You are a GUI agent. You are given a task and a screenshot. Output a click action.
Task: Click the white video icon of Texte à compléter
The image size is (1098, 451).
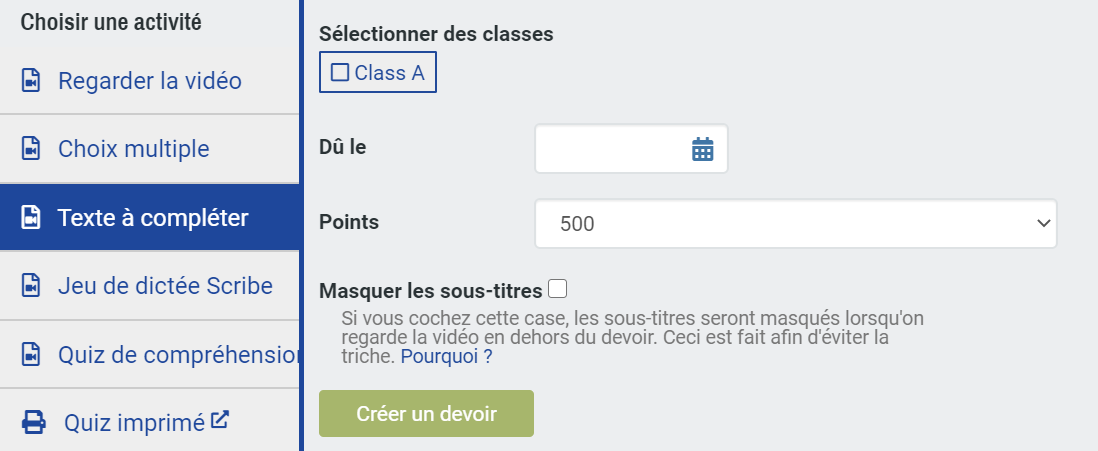pyautogui.click(x=31, y=217)
